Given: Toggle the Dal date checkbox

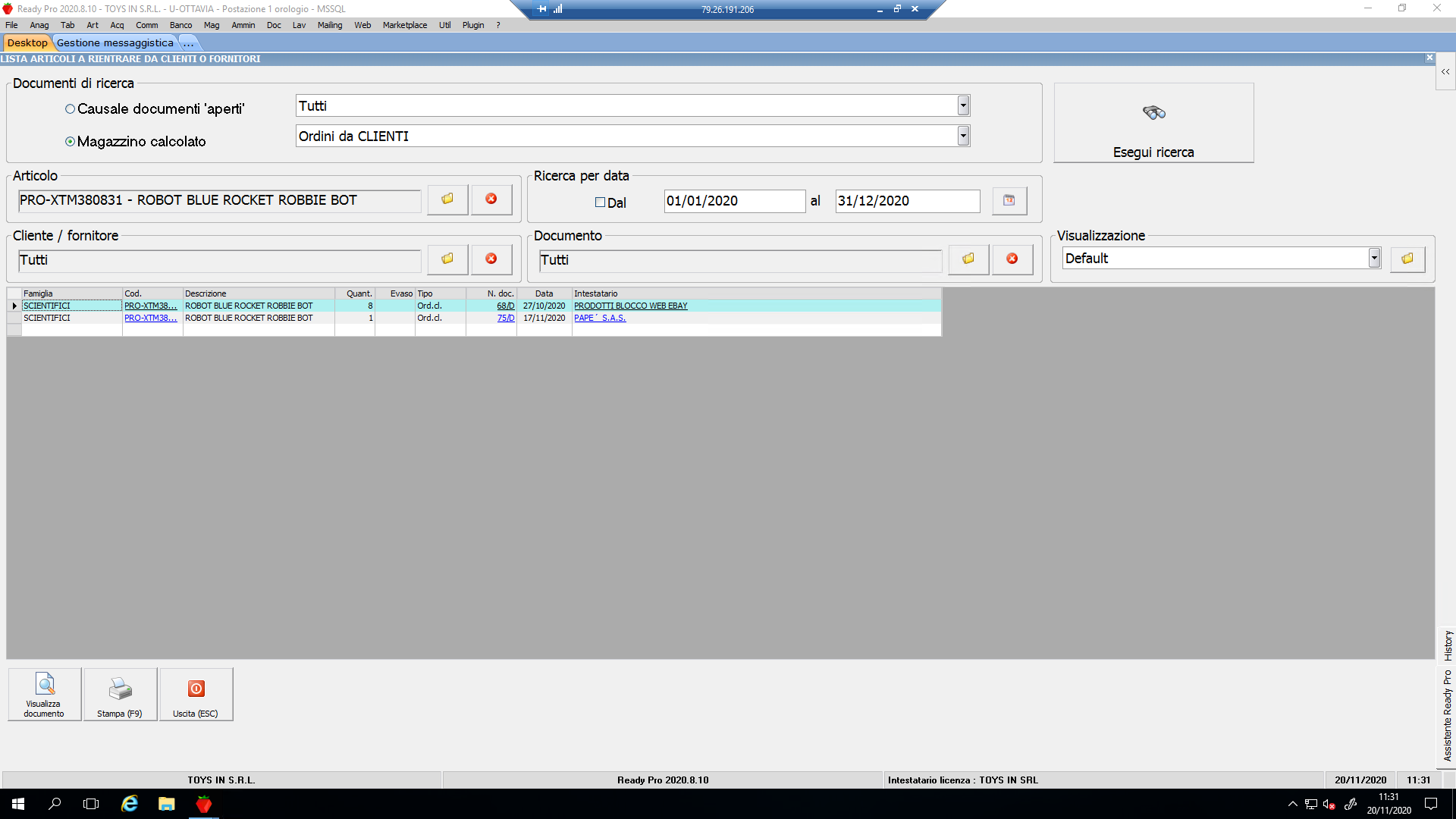Looking at the screenshot, I should pyautogui.click(x=600, y=202).
